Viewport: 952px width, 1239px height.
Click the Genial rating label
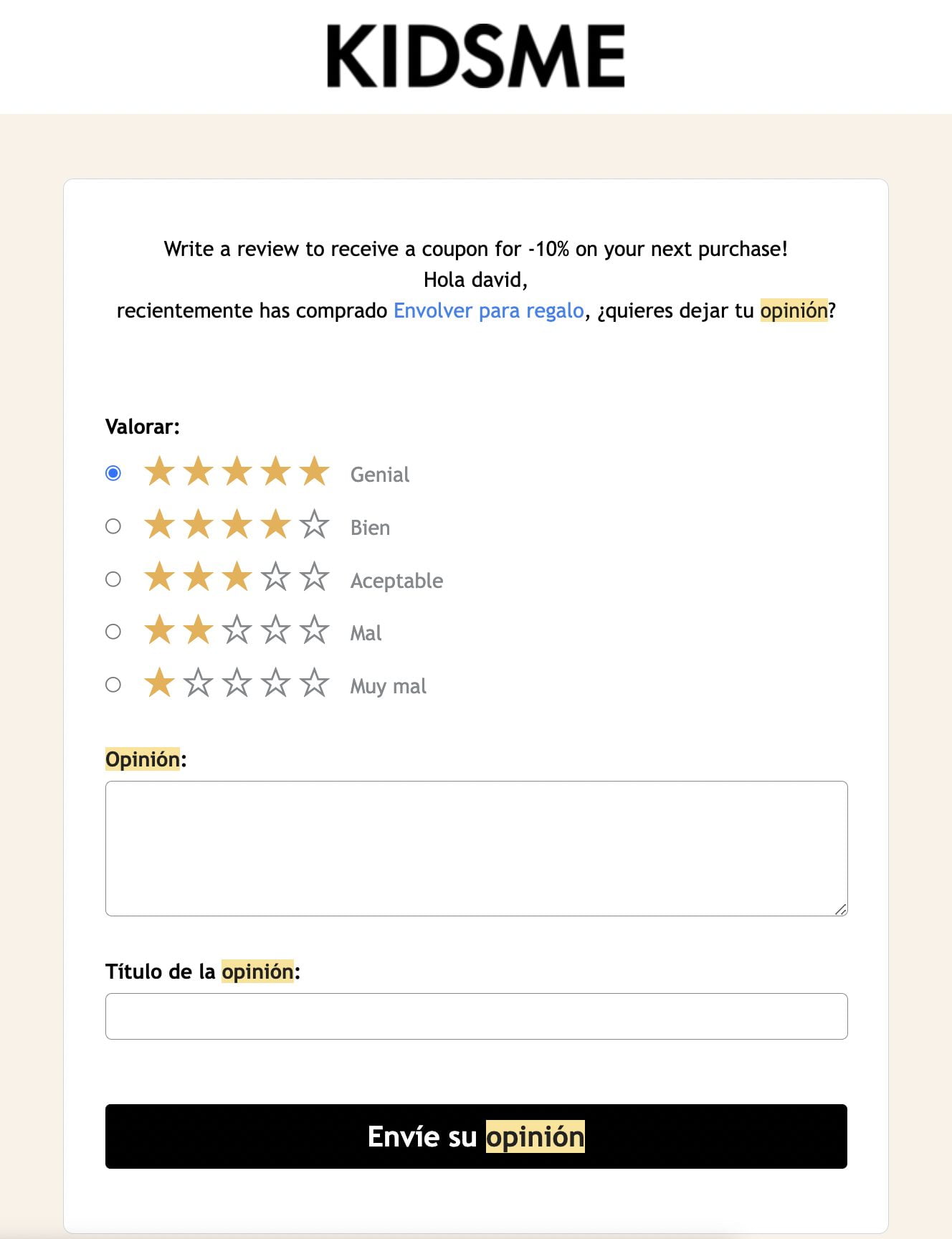click(380, 475)
